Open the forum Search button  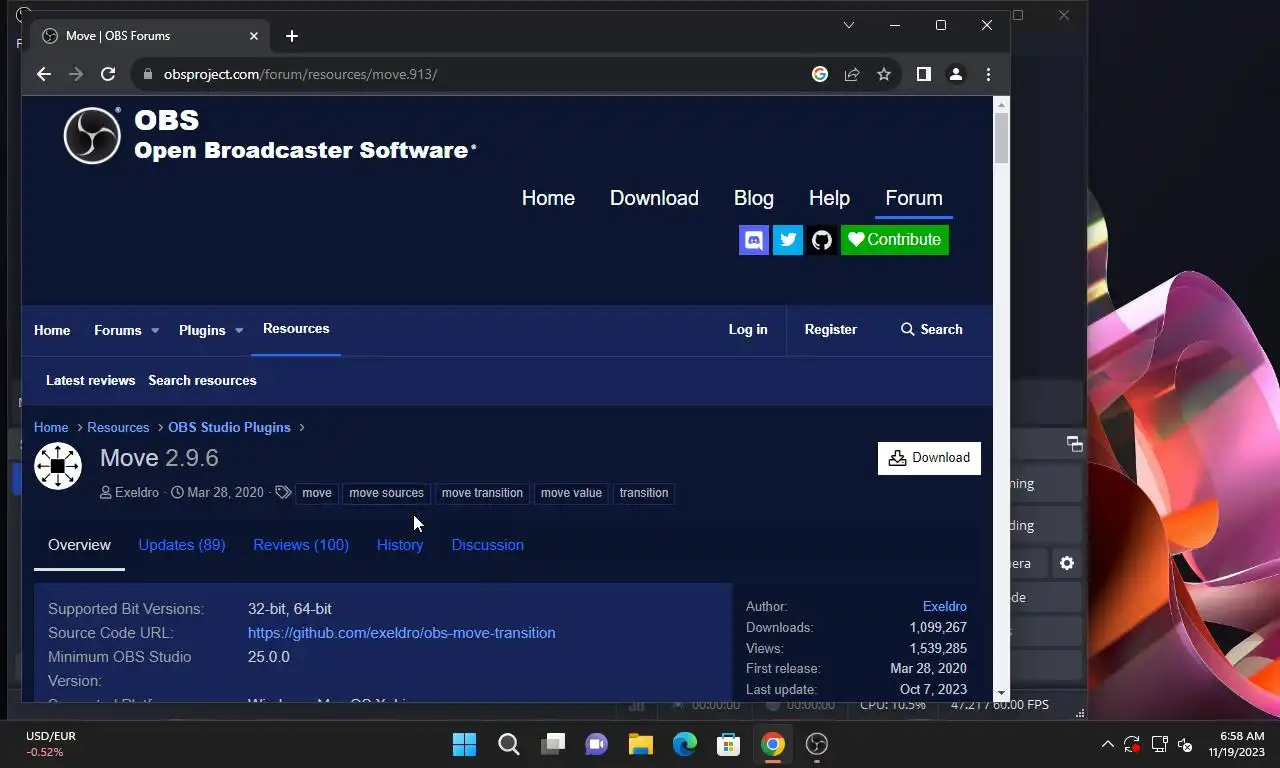(x=932, y=329)
